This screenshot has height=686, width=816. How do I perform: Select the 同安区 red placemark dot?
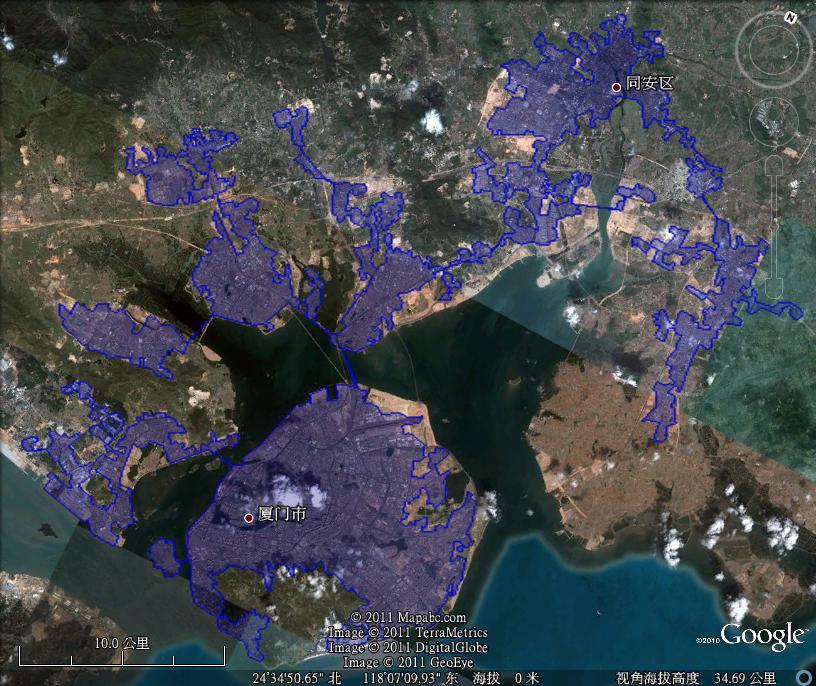(x=617, y=87)
